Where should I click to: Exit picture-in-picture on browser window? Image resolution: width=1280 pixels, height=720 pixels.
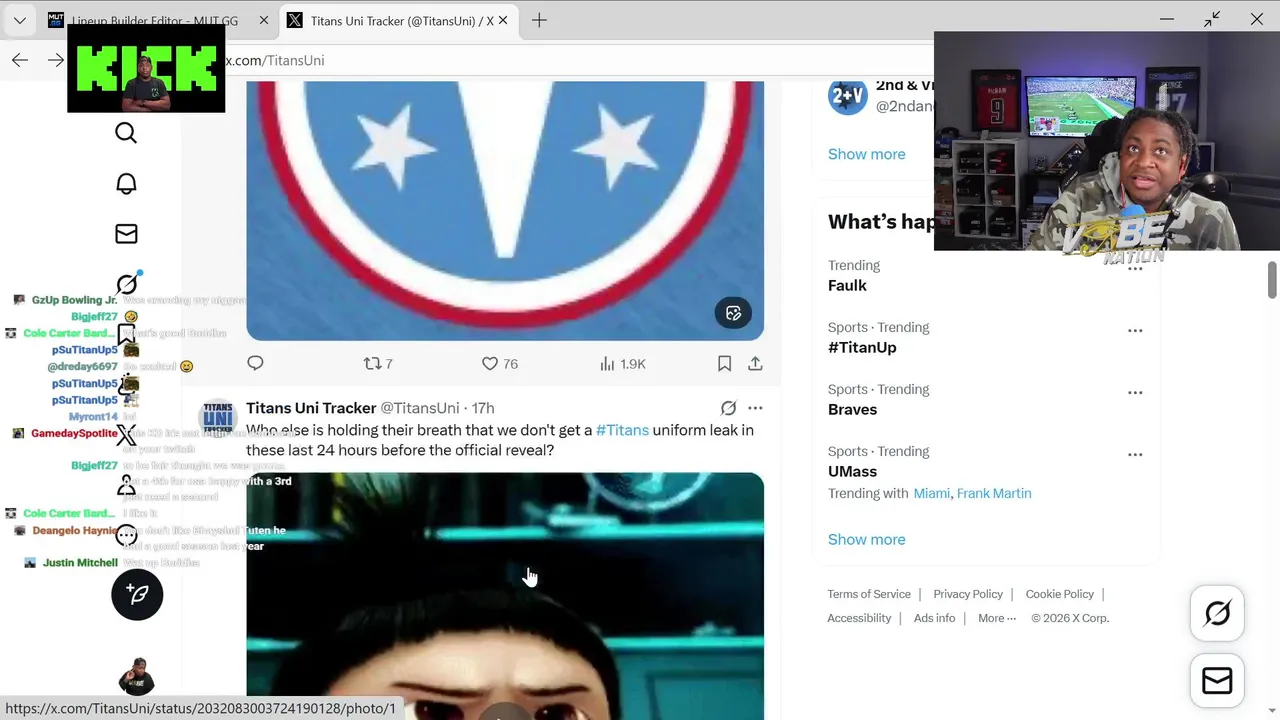pyautogui.click(x=1212, y=19)
